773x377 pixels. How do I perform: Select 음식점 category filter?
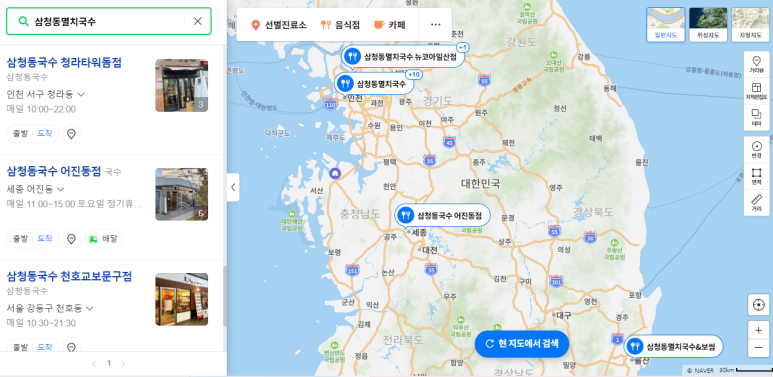coord(341,25)
